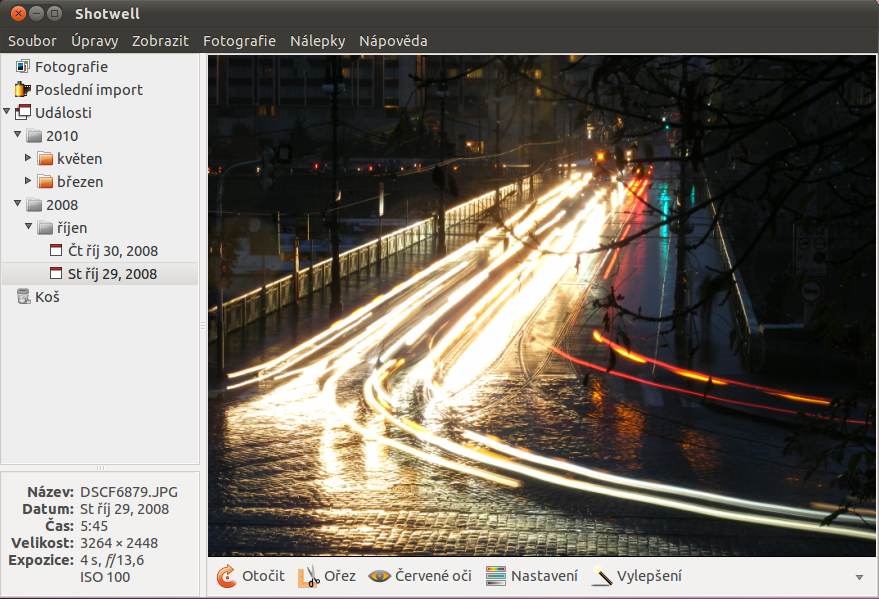Expand the květen month node

tap(28, 158)
